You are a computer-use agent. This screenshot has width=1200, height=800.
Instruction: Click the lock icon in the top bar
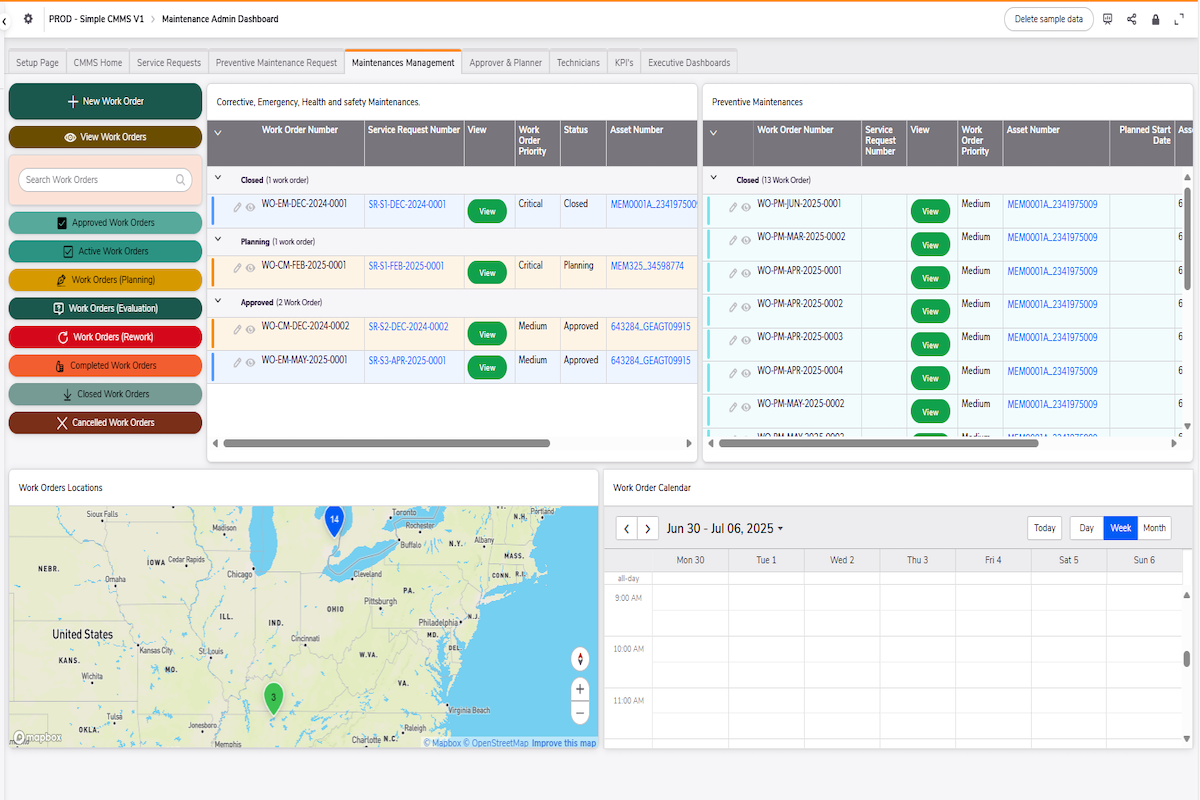(x=1155, y=18)
